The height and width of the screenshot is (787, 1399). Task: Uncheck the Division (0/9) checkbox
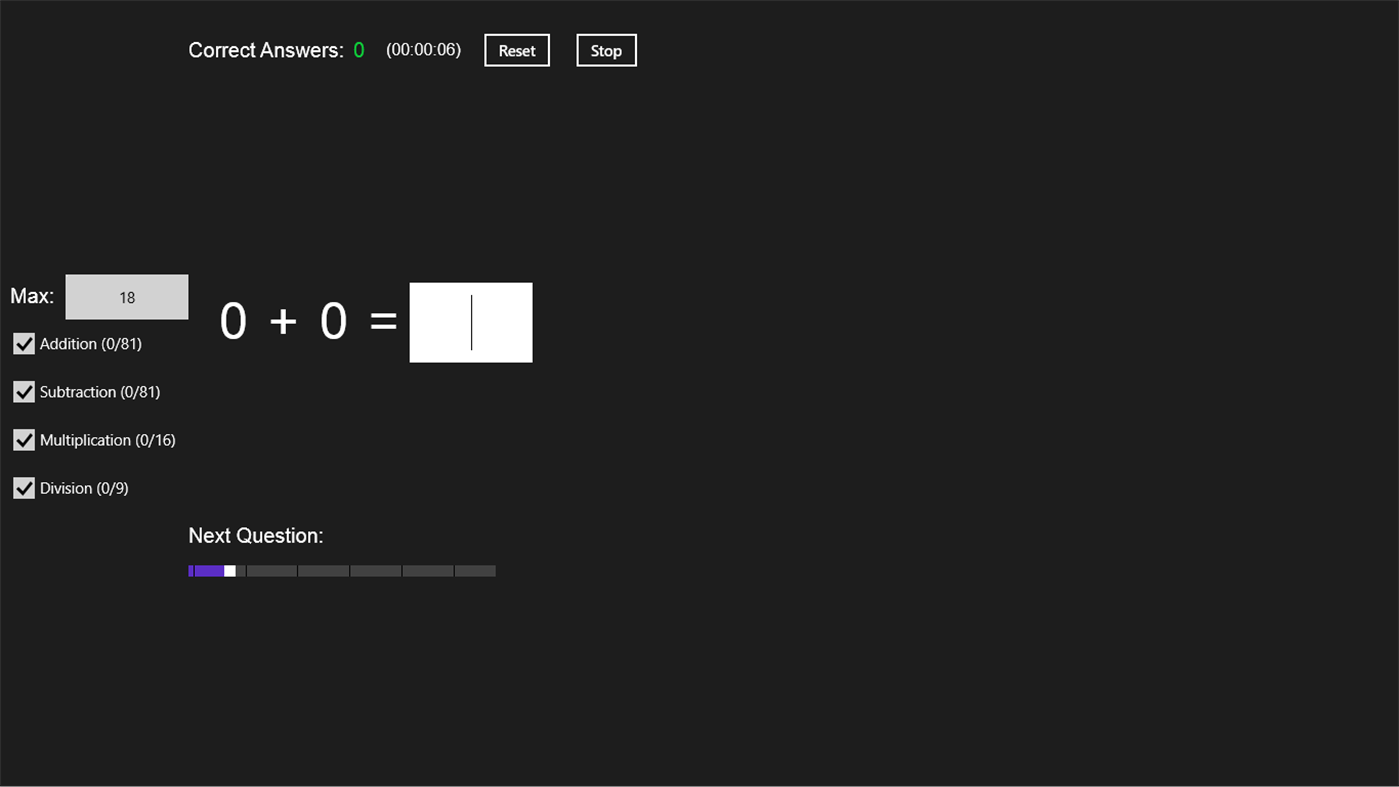[x=23, y=488]
